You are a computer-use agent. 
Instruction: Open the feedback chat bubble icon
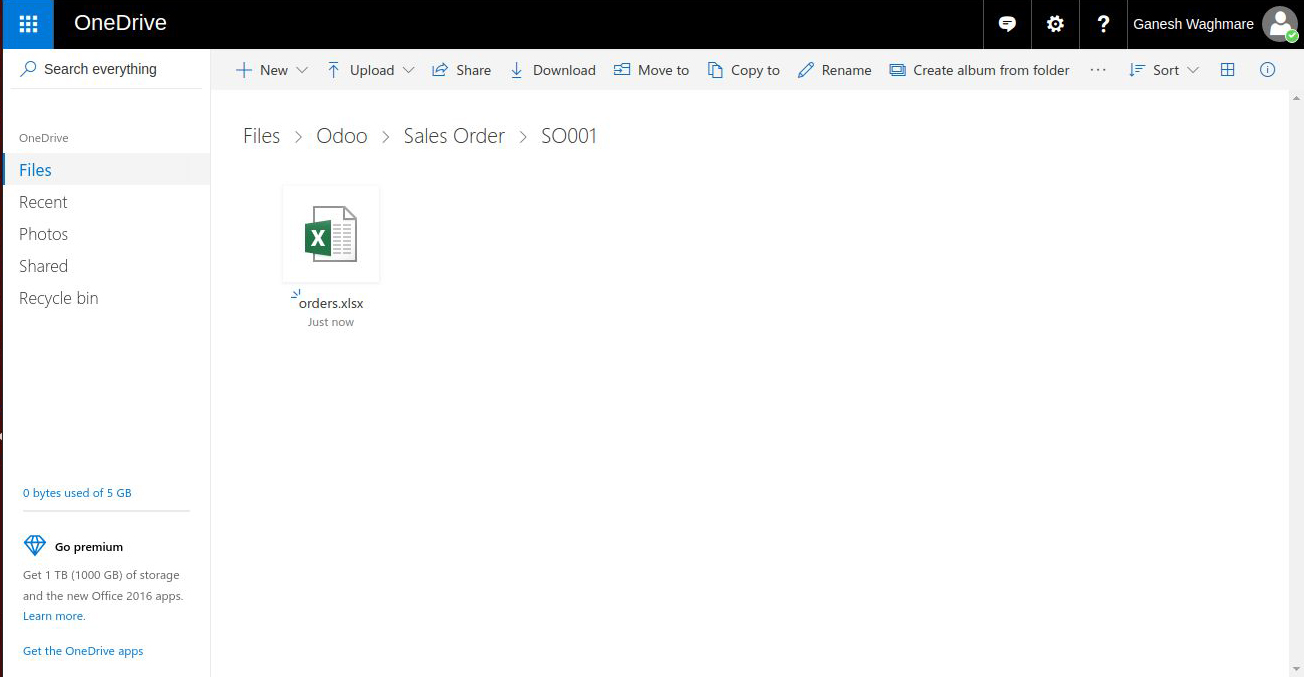[x=1007, y=24]
